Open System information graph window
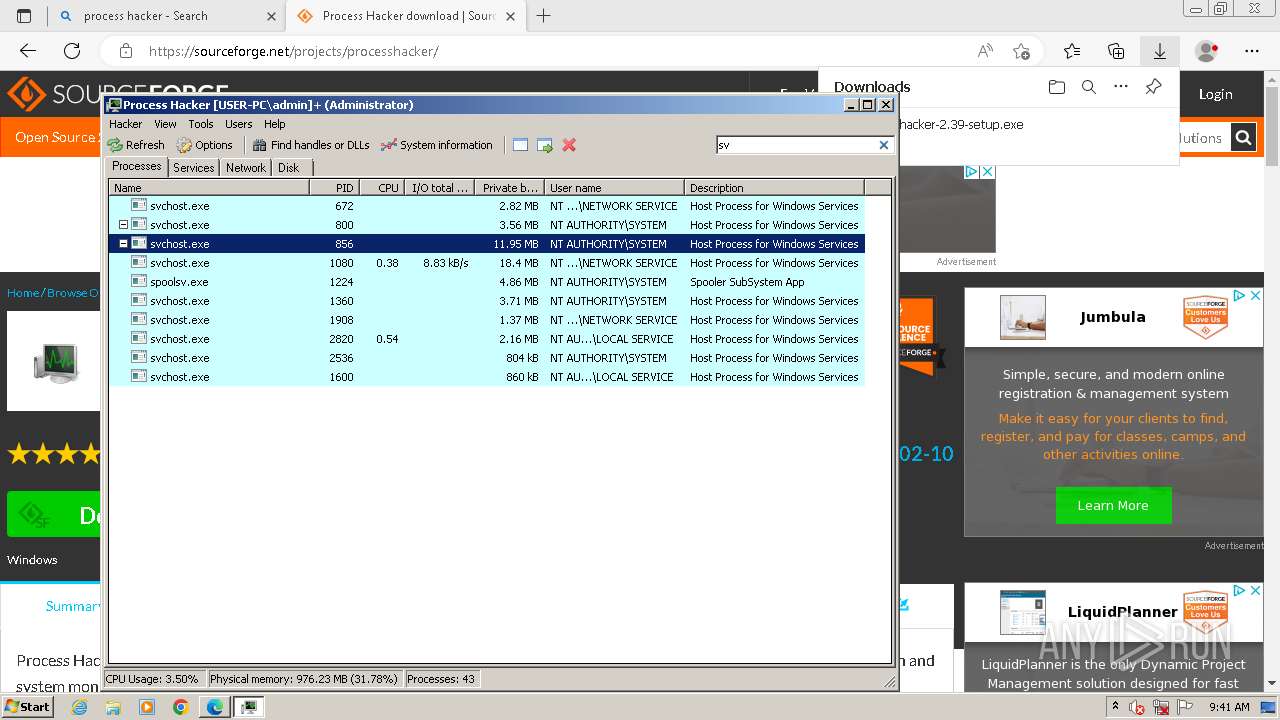1280x720 pixels. (x=437, y=145)
